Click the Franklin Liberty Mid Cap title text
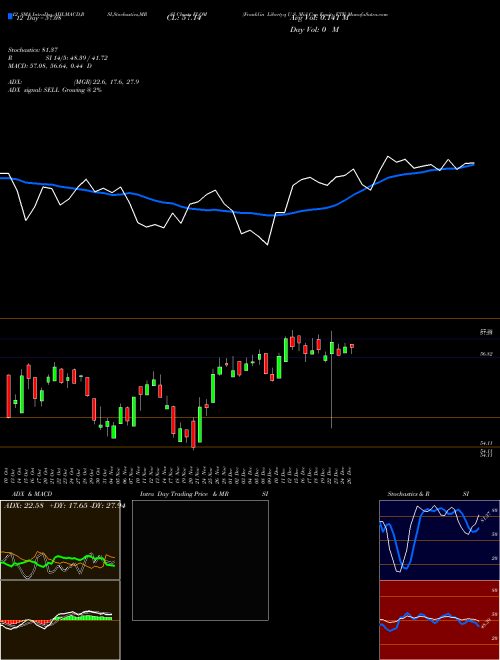Image resolution: width=500 pixels, height=660 pixels. point(315,14)
